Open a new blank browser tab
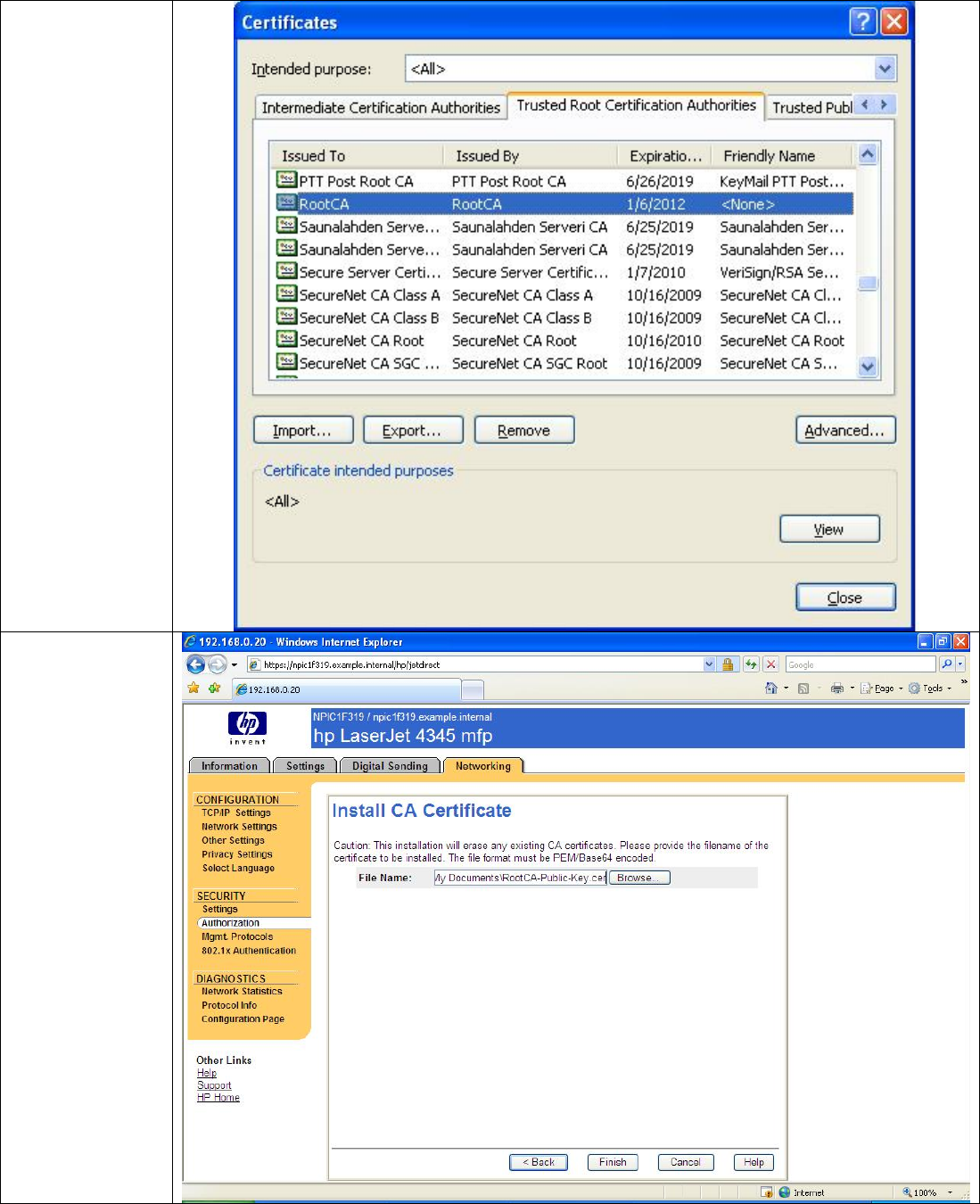 click(473, 689)
